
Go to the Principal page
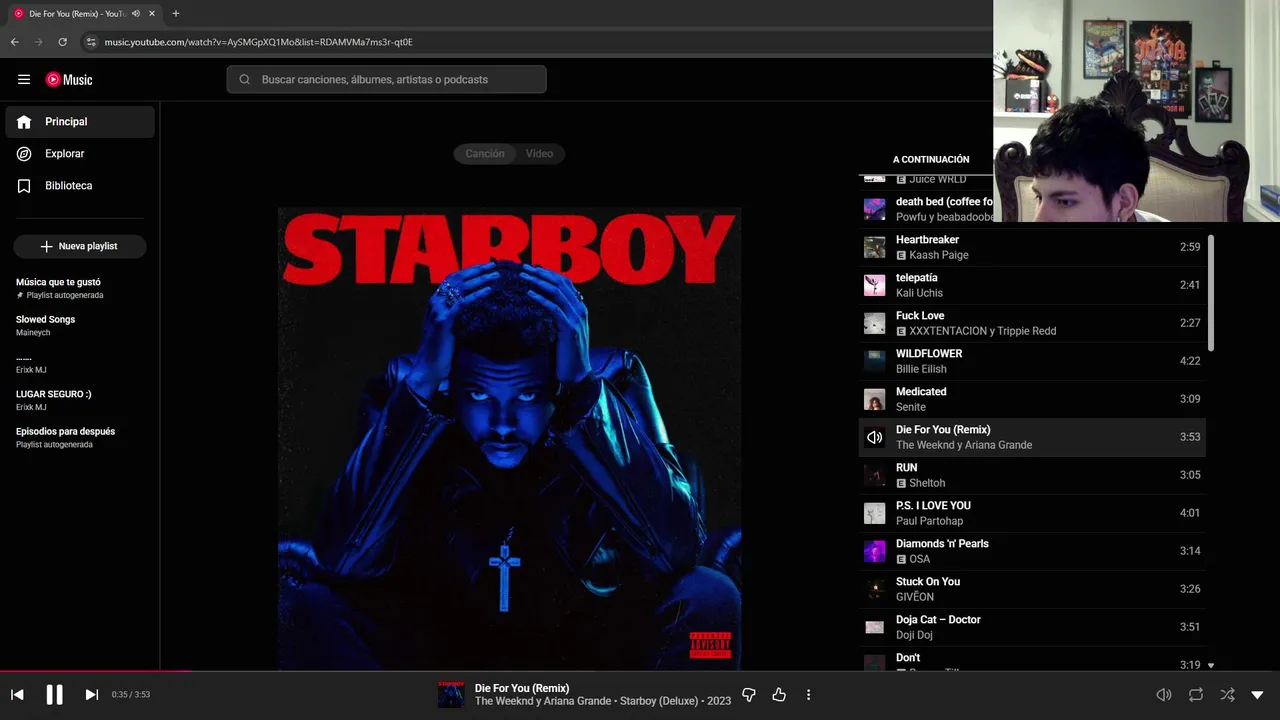tap(80, 122)
